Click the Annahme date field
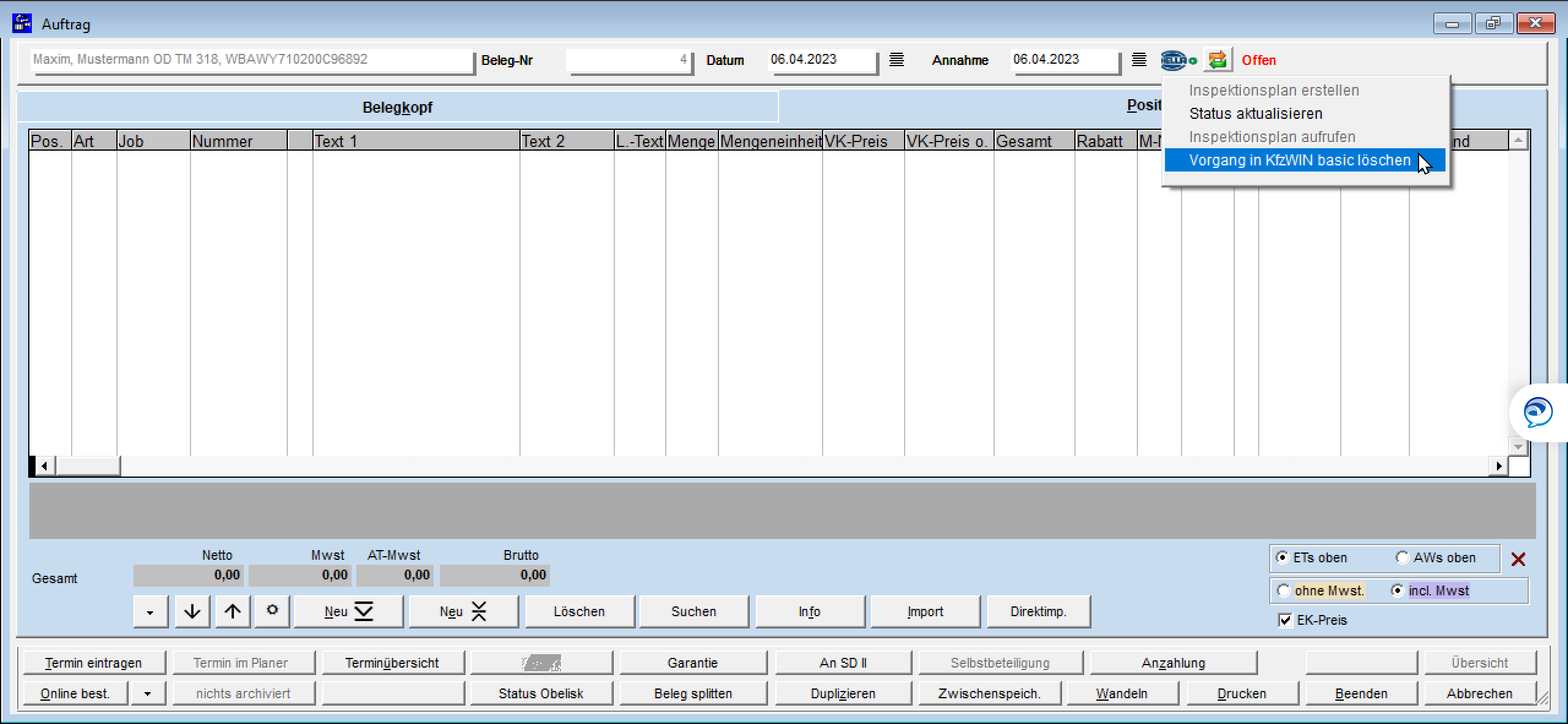The width and height of the screenshot is (1568, 724). [1065, 60]
